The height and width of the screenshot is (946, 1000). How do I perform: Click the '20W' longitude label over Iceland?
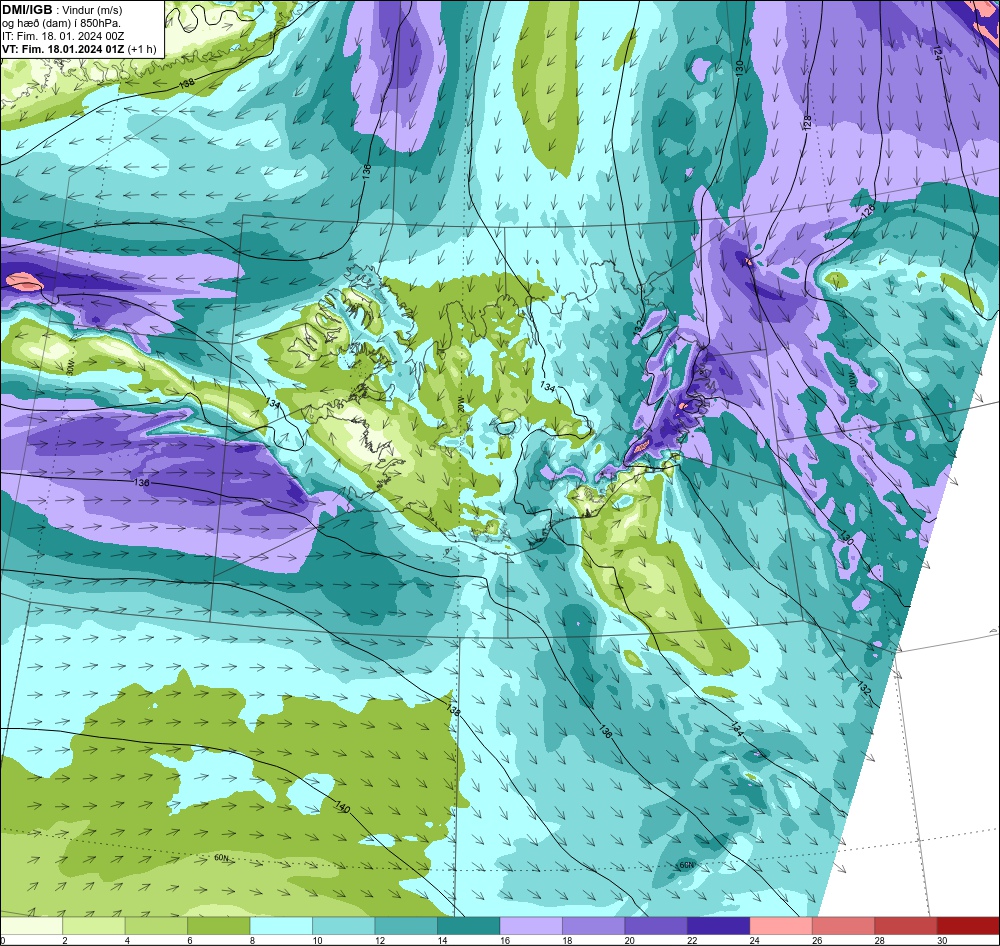coord(460,406)
